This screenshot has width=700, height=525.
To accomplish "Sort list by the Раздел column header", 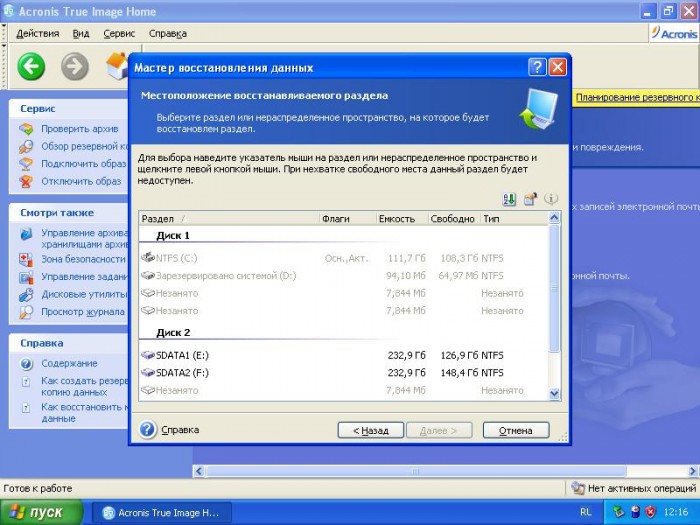I will click(229, 219).
